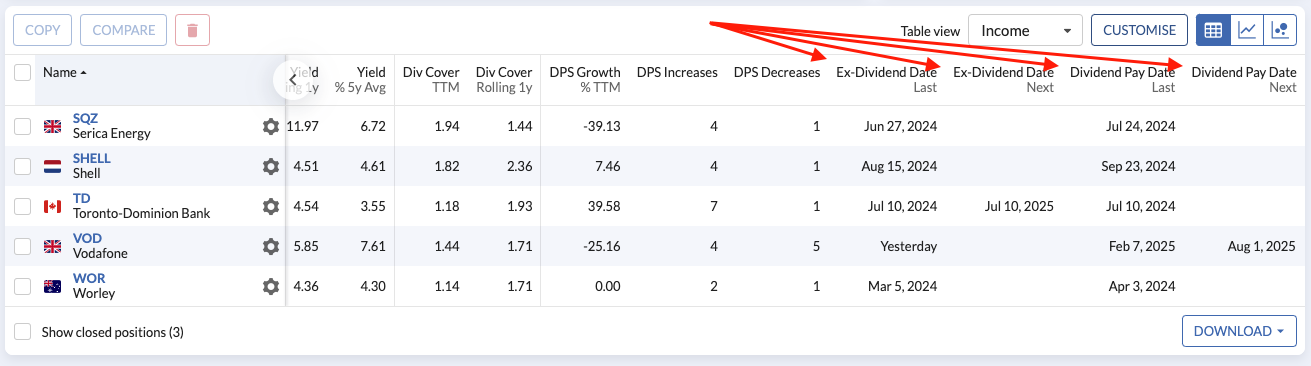Click Vodafone's 7.61 yield average value

pyautogui.click(x=372, y=246)
